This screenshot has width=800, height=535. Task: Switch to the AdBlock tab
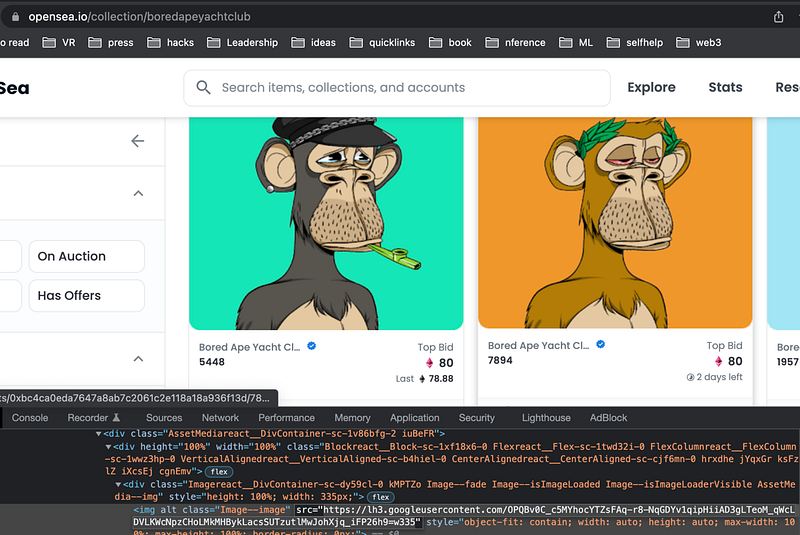608,418
